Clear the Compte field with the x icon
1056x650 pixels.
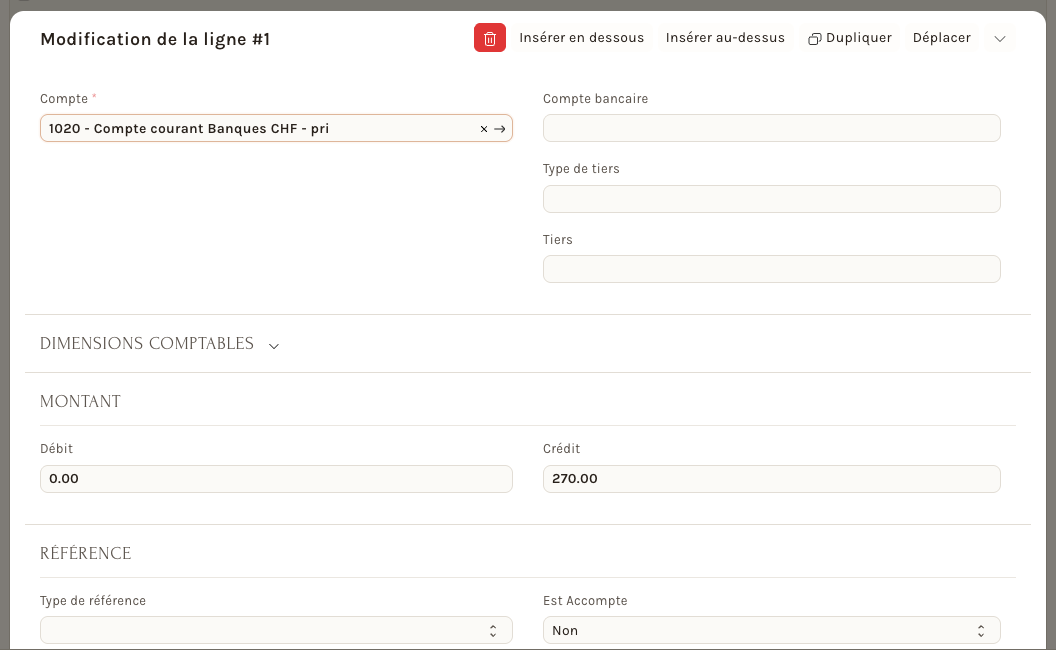(x=484, y=129)
